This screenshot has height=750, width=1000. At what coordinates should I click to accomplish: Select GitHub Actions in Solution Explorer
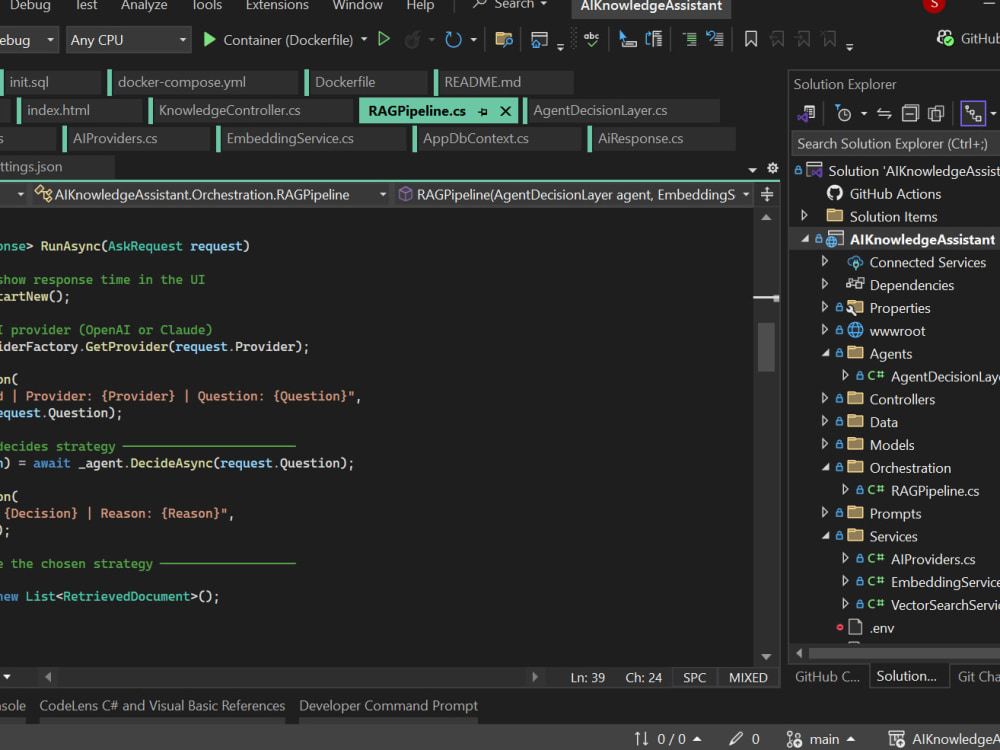(x=895, y=193)
